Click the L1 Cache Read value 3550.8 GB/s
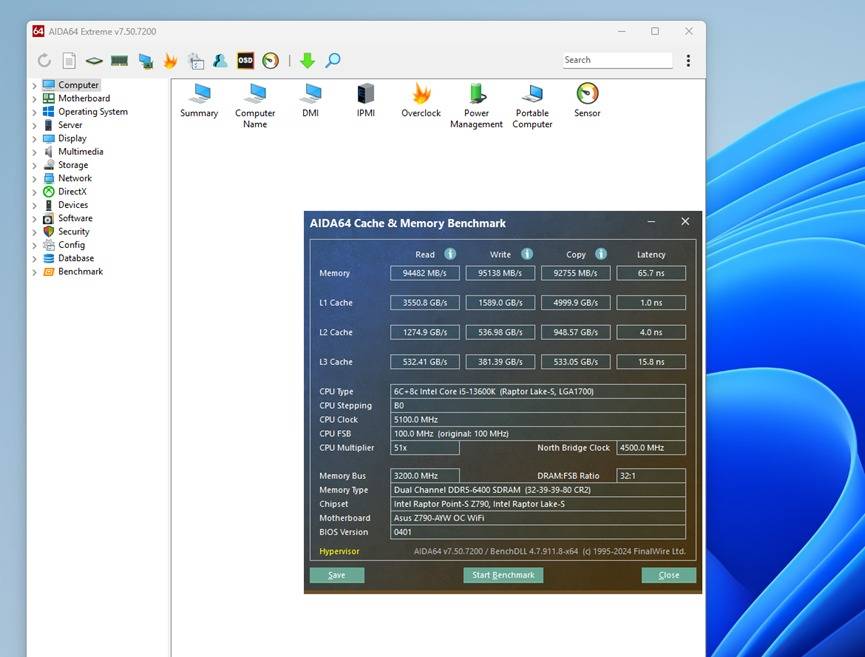Screen dimensions: 865x657 (x=424, y=302)
